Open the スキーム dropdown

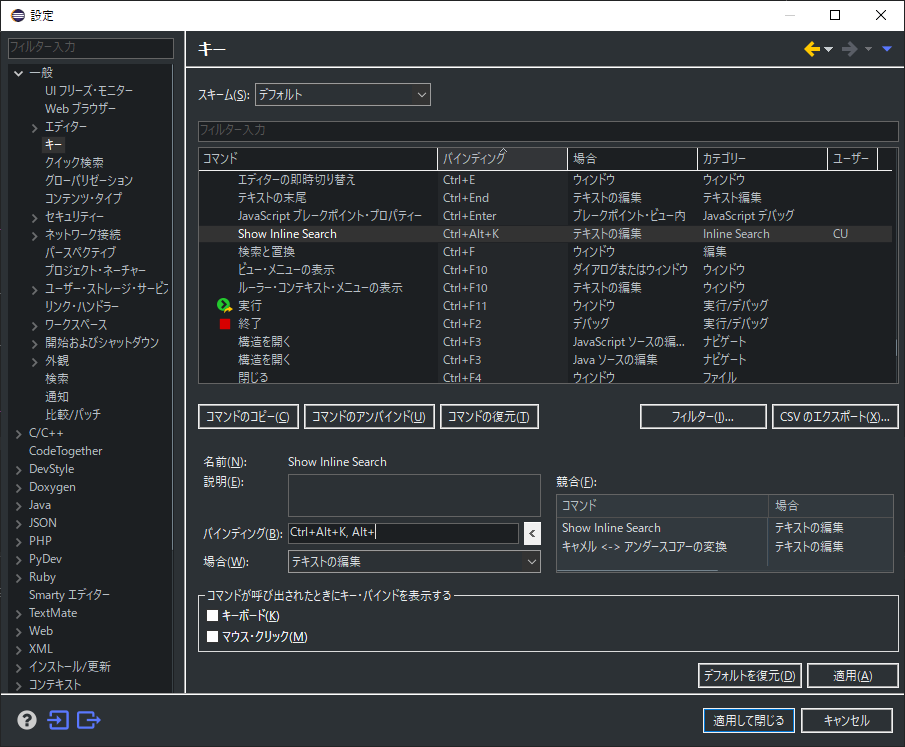pos(343,95)
